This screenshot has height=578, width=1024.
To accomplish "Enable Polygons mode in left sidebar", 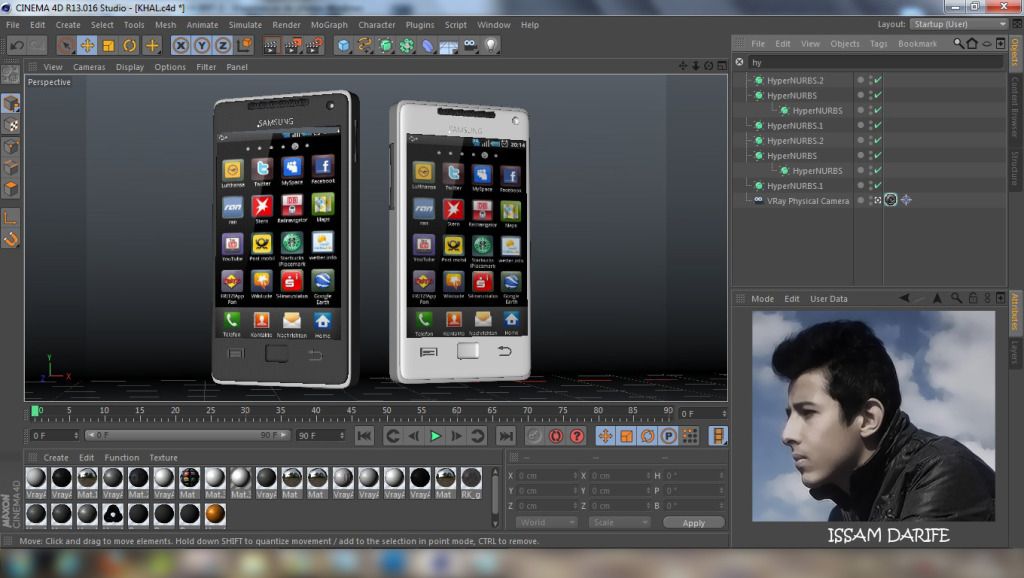I will click(10, 189).
